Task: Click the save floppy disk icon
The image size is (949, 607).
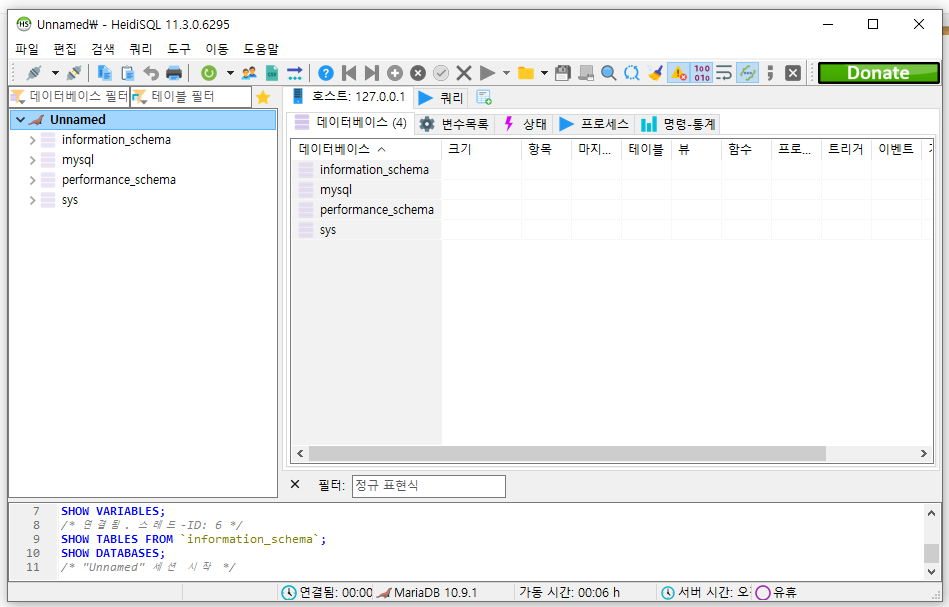Action: [563, 73]
